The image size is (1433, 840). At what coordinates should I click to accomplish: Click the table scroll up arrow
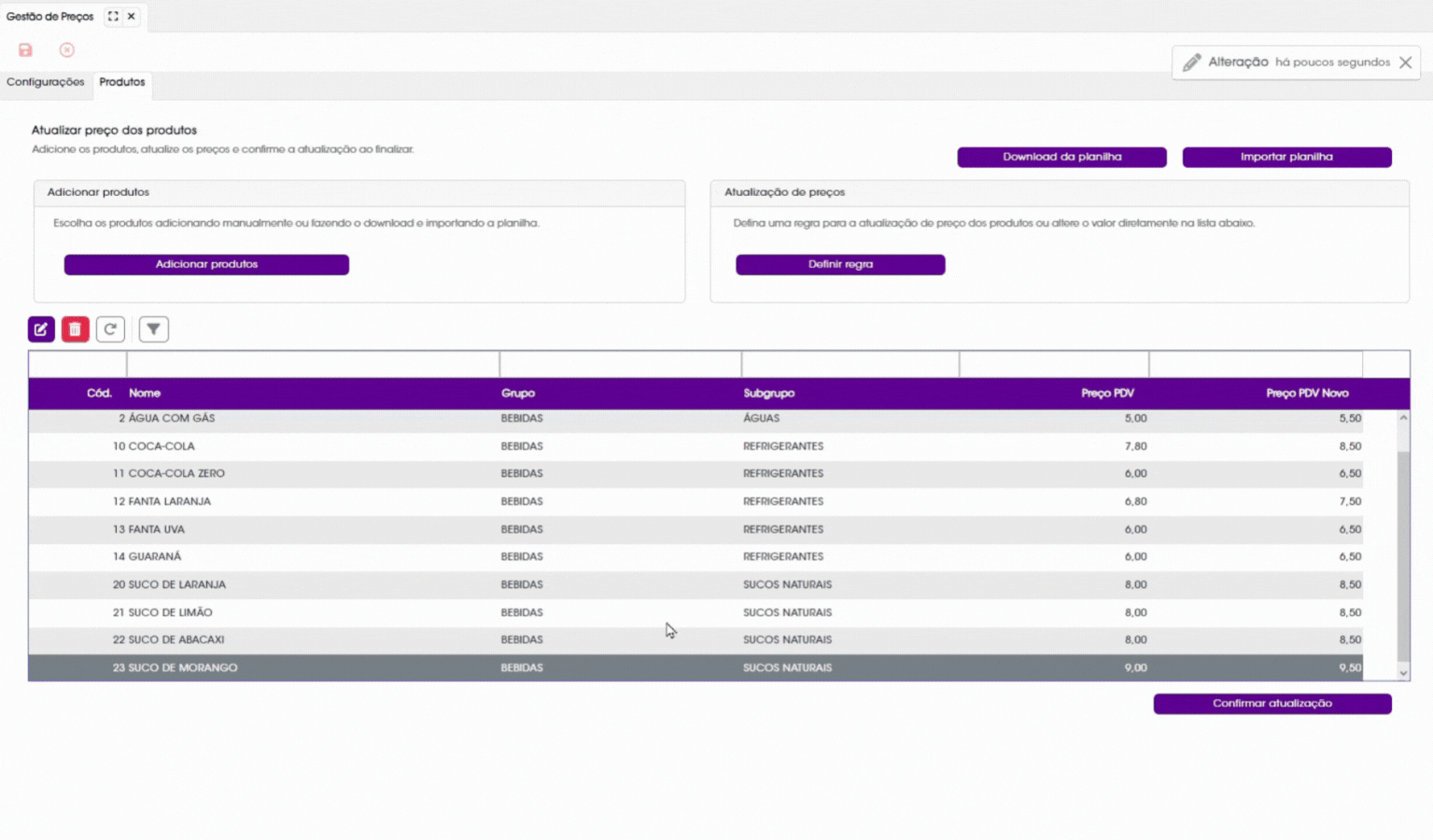pyautogui.click(x=1403, y=418)
